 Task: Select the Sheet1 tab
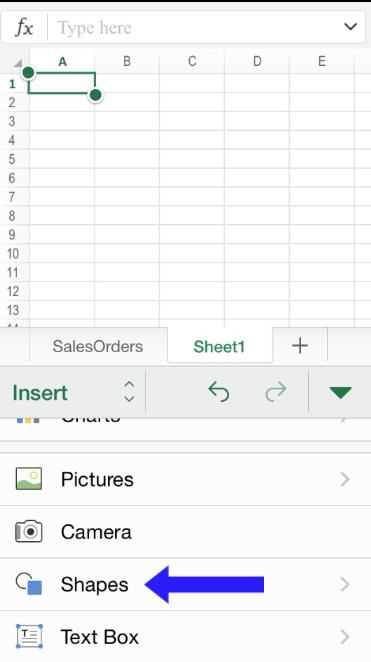[x=219, y=347]
